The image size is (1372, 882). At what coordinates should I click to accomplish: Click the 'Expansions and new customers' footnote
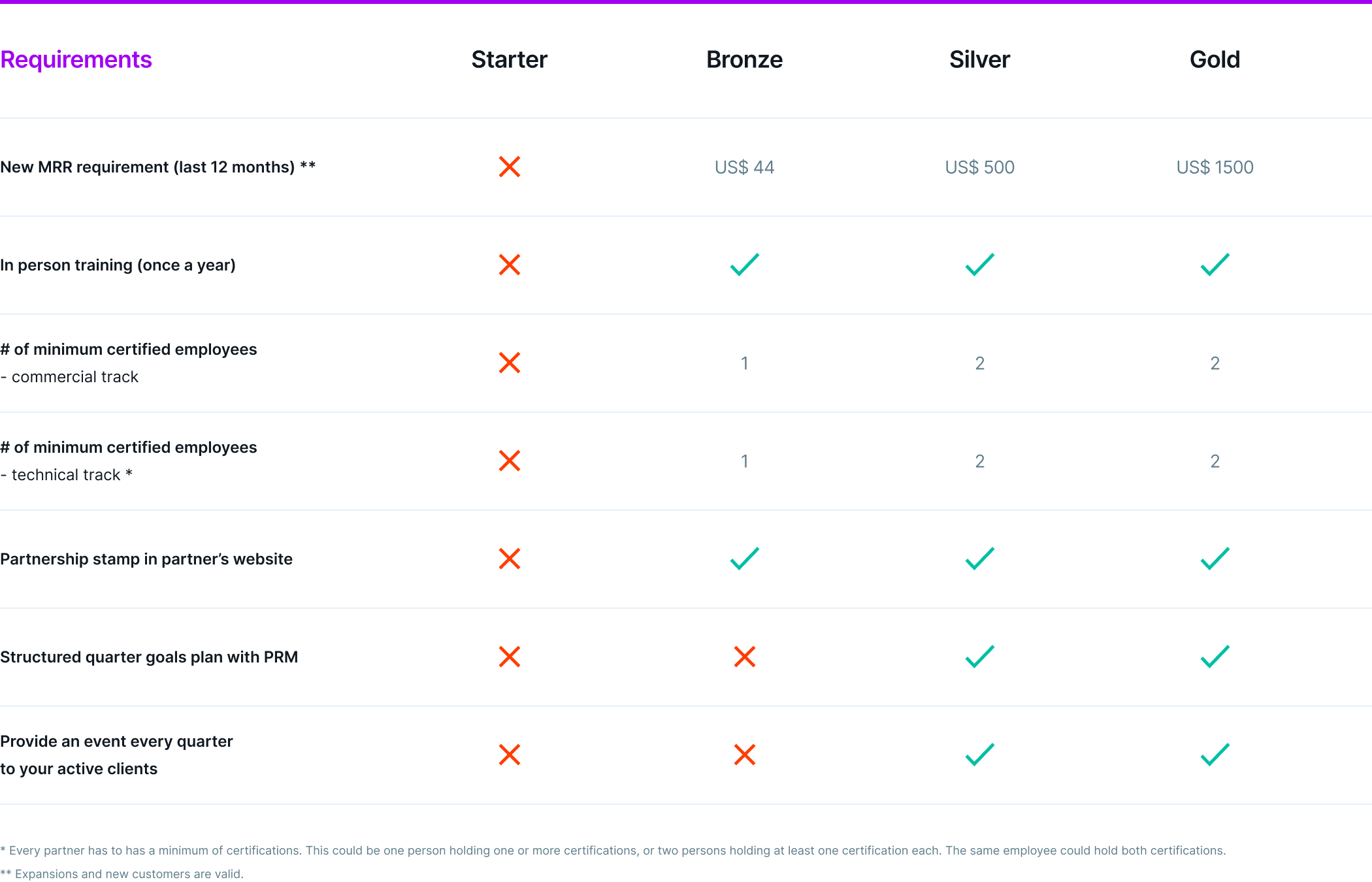click(122, 874)
